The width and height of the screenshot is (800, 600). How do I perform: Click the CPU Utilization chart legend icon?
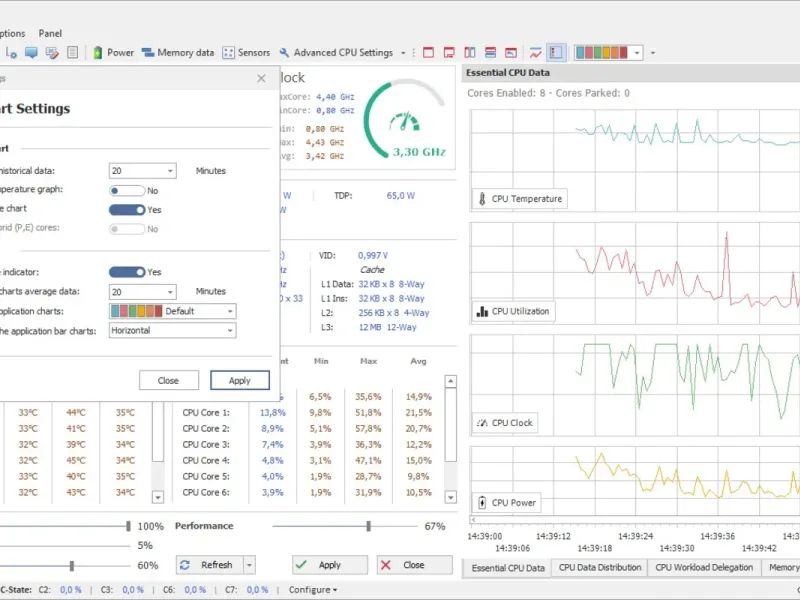point(482,311)
